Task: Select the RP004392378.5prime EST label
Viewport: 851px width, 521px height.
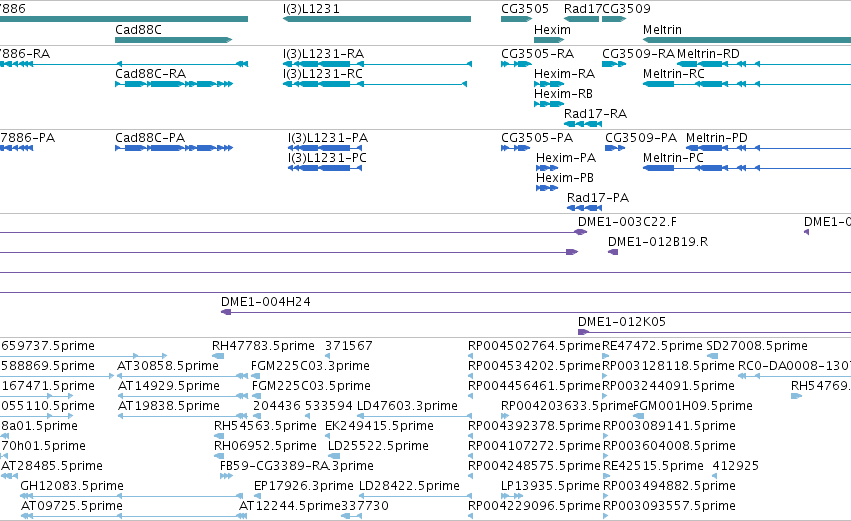Action: [x=535, y=426]
